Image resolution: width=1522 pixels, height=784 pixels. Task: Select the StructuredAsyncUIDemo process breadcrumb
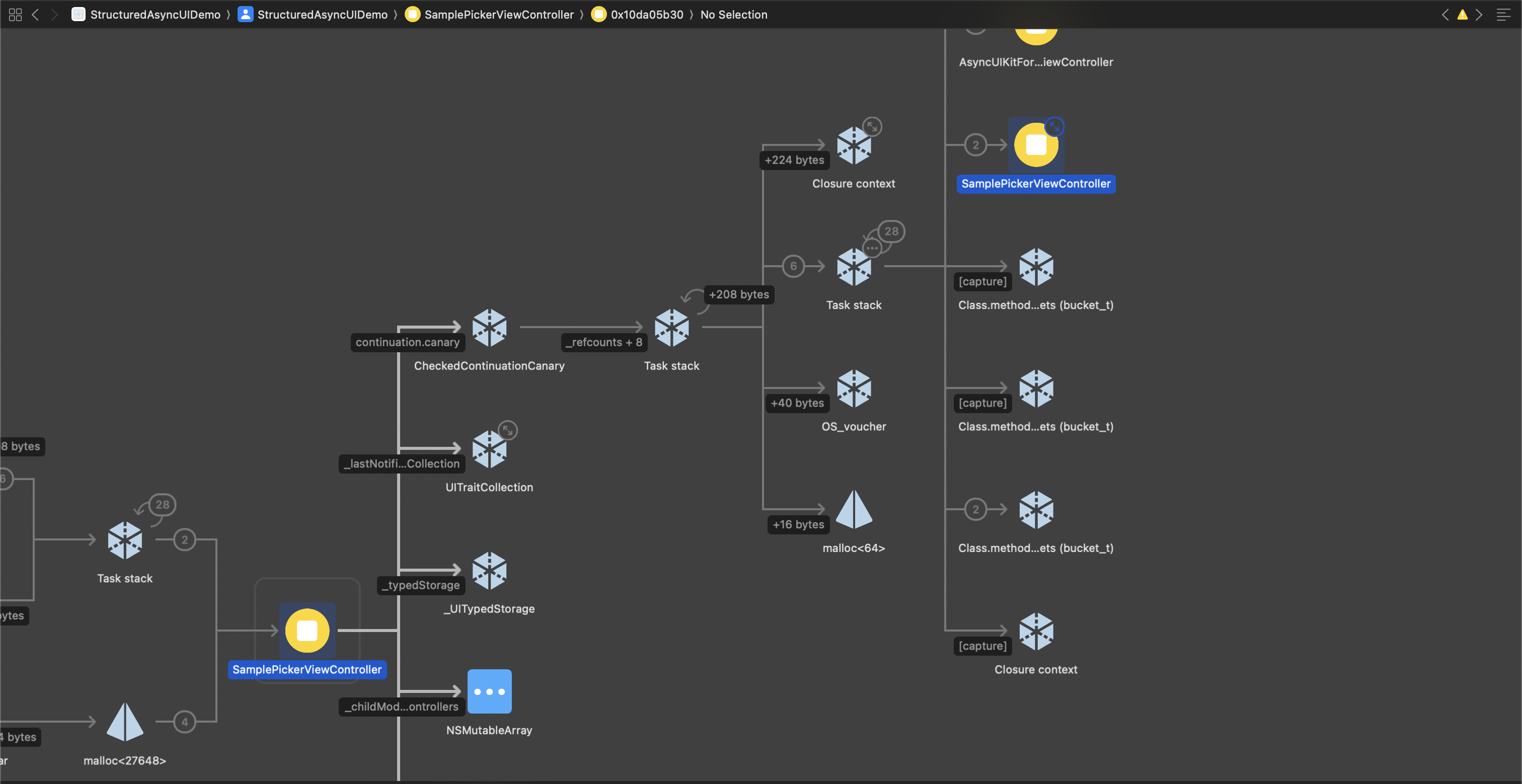click(x=313, y=15)
